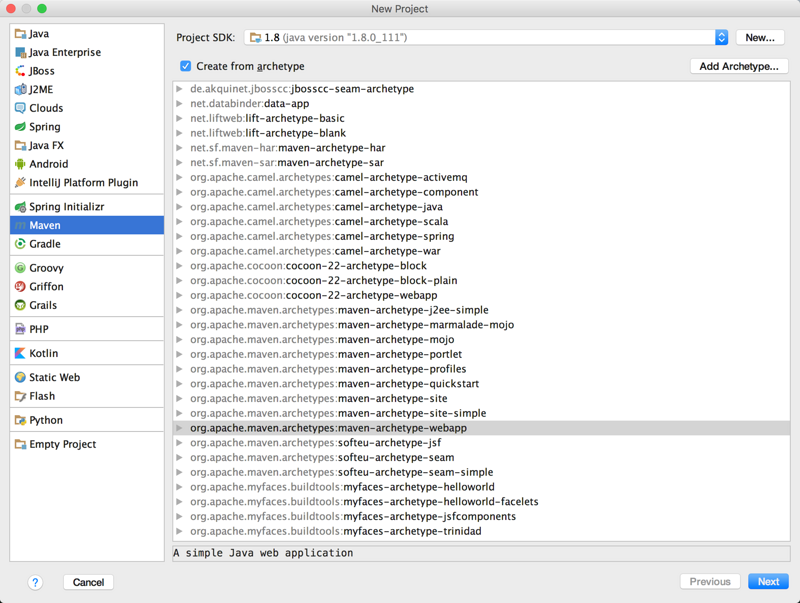This screenshot has width=800, height=603.
Task: Select camel-archetype-spring row
Action: pyautogui.click(x=482, y=236)
